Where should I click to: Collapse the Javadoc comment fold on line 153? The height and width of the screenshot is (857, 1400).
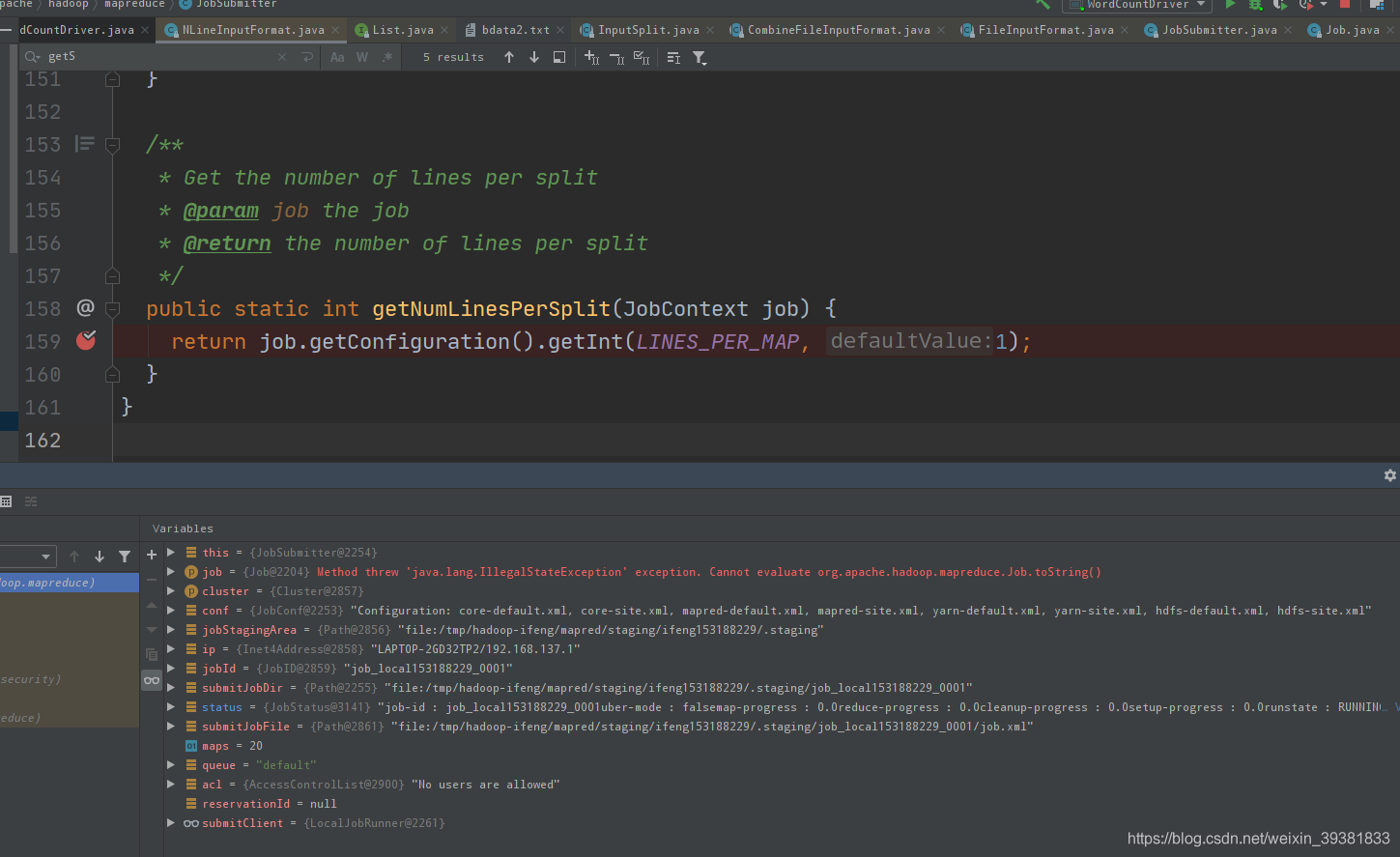[x=112, y=145]
